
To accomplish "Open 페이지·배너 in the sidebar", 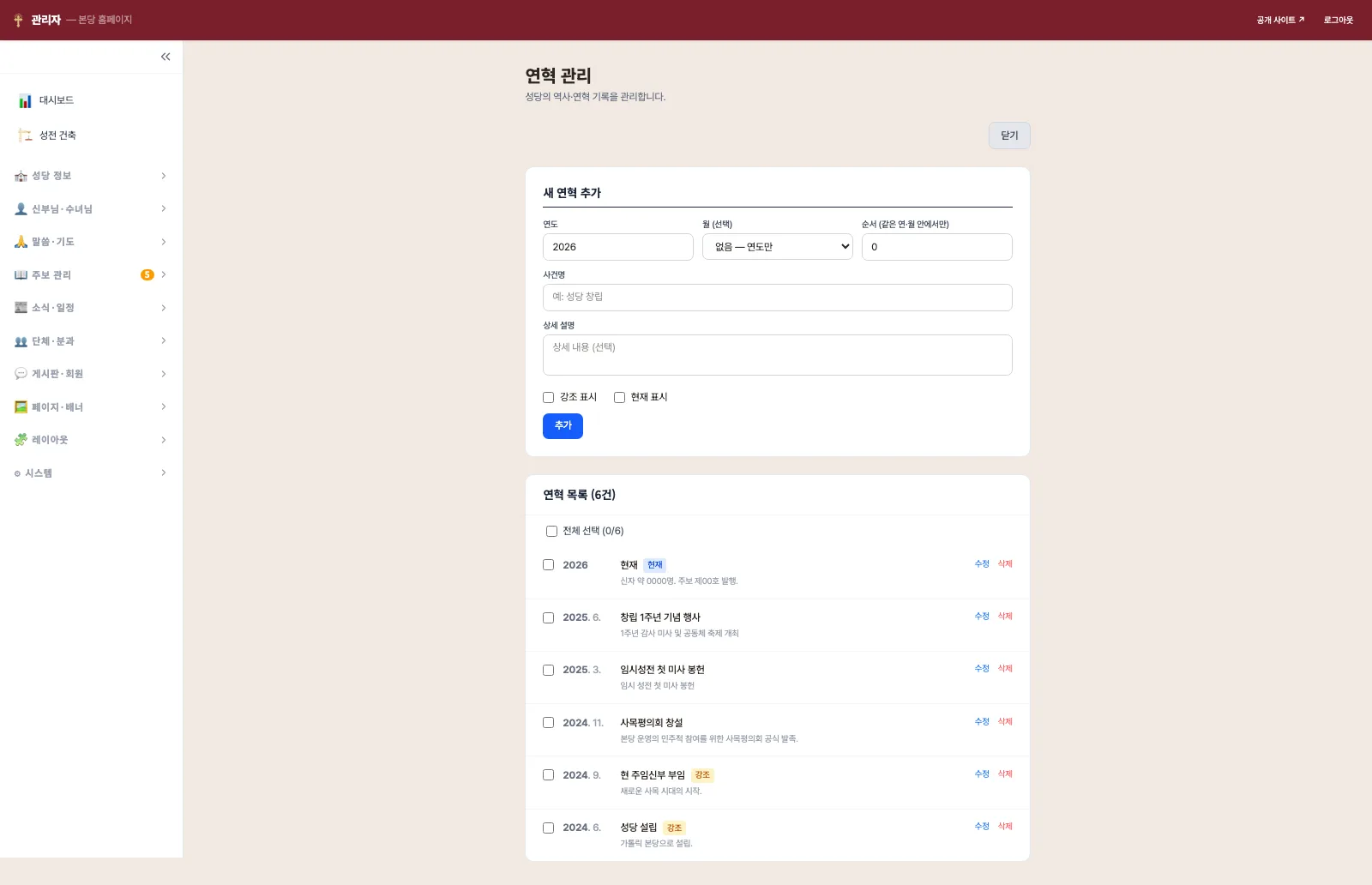I will 91,407.
